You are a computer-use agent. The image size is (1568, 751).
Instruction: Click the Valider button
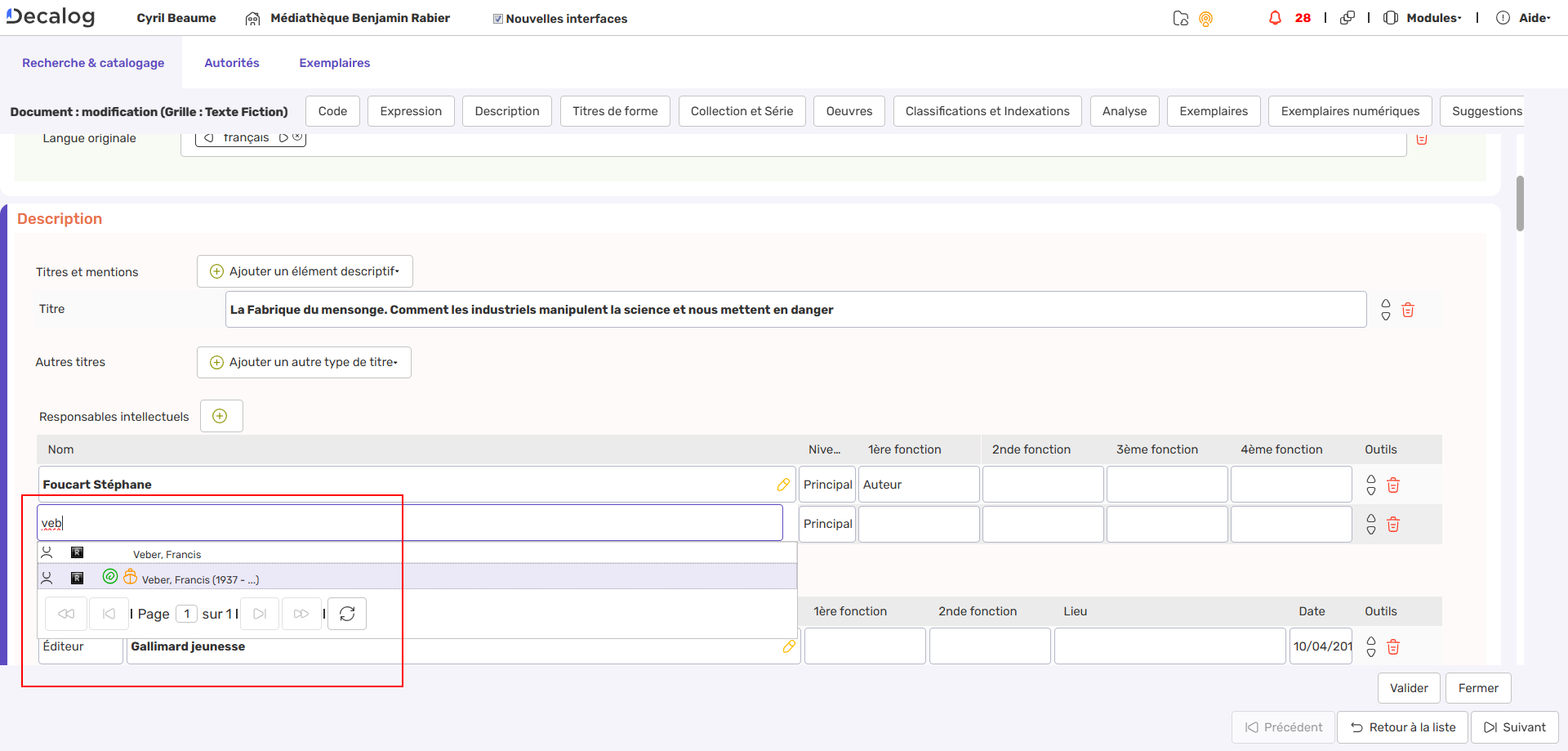click(x=1409, y=688)
